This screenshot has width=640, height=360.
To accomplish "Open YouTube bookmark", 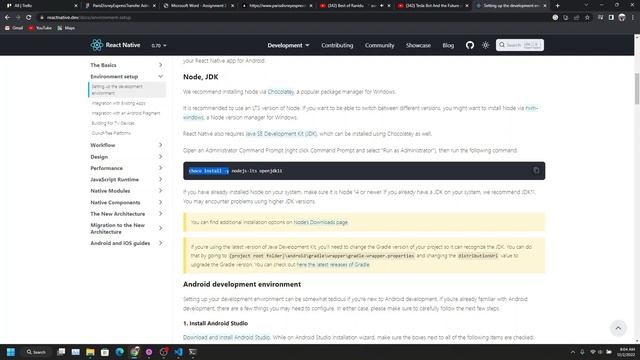I will tap(40, 28).
